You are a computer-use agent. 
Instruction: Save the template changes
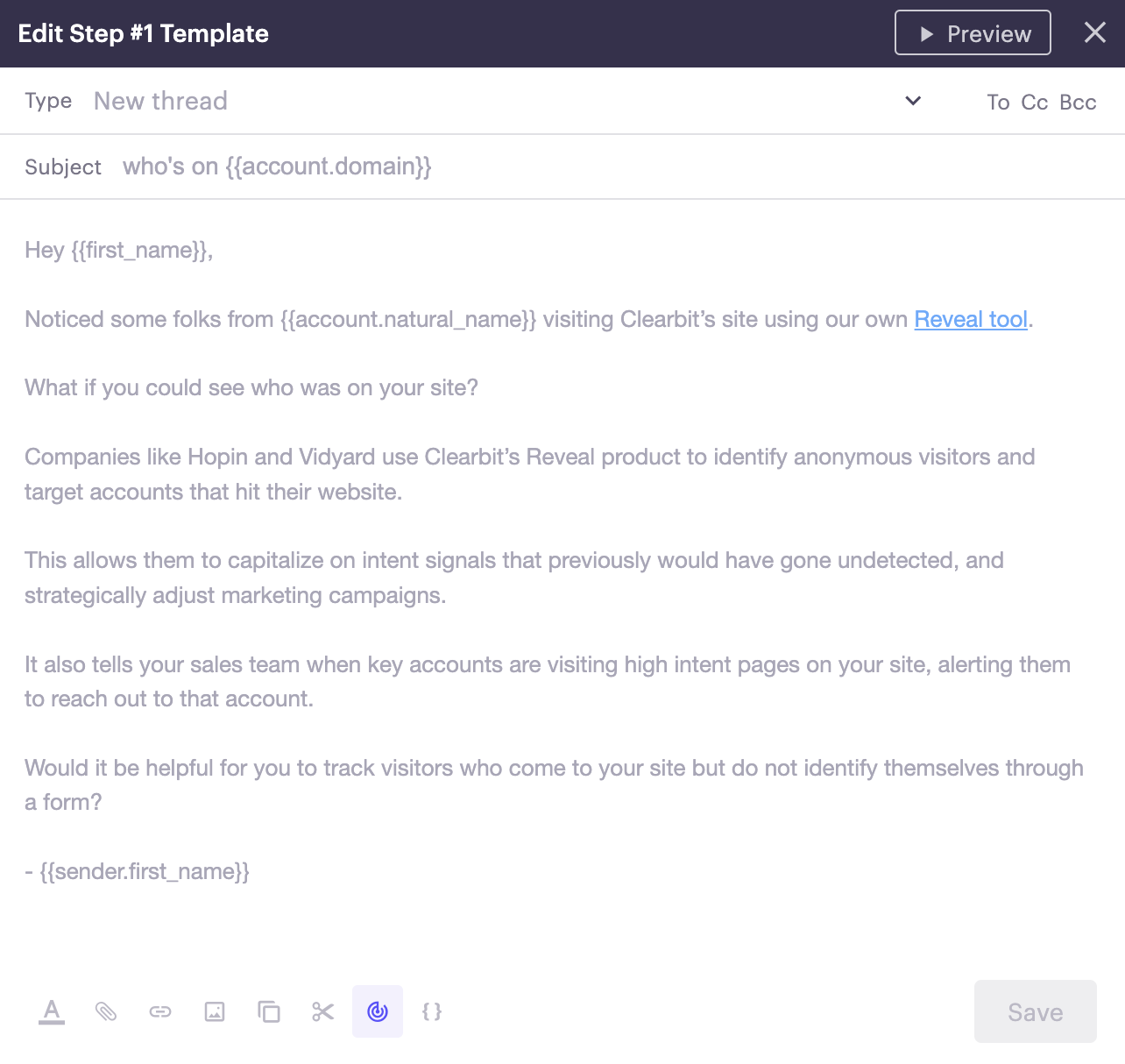1036,1011
